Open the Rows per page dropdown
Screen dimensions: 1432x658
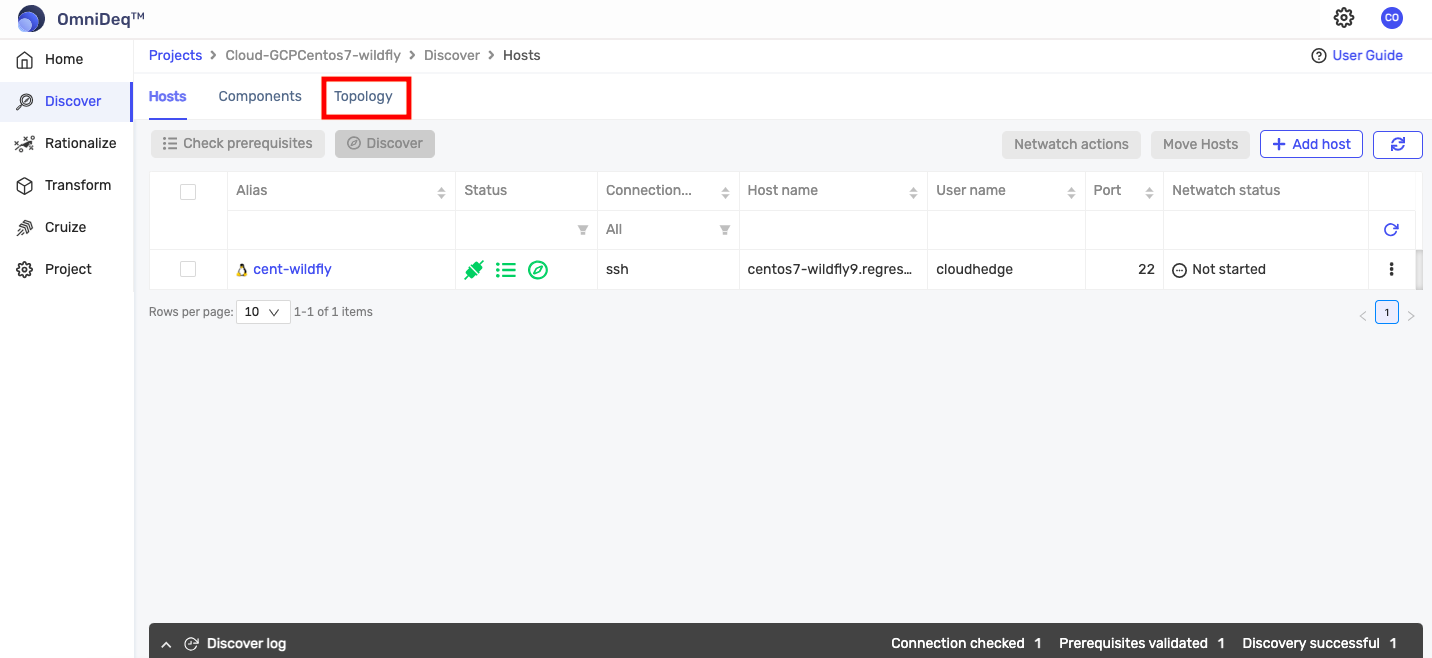263,312
